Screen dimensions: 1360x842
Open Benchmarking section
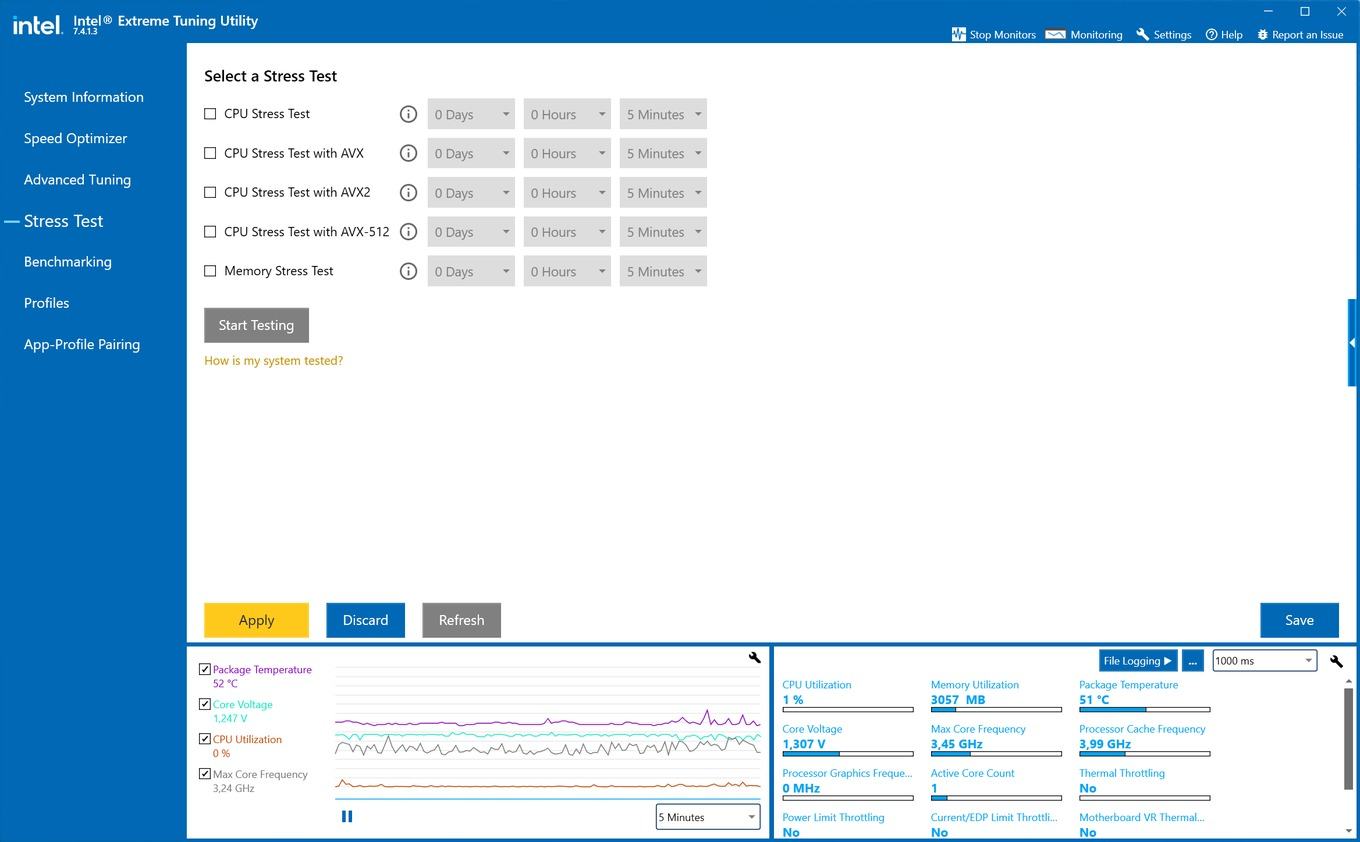click(x=68, y=262)
